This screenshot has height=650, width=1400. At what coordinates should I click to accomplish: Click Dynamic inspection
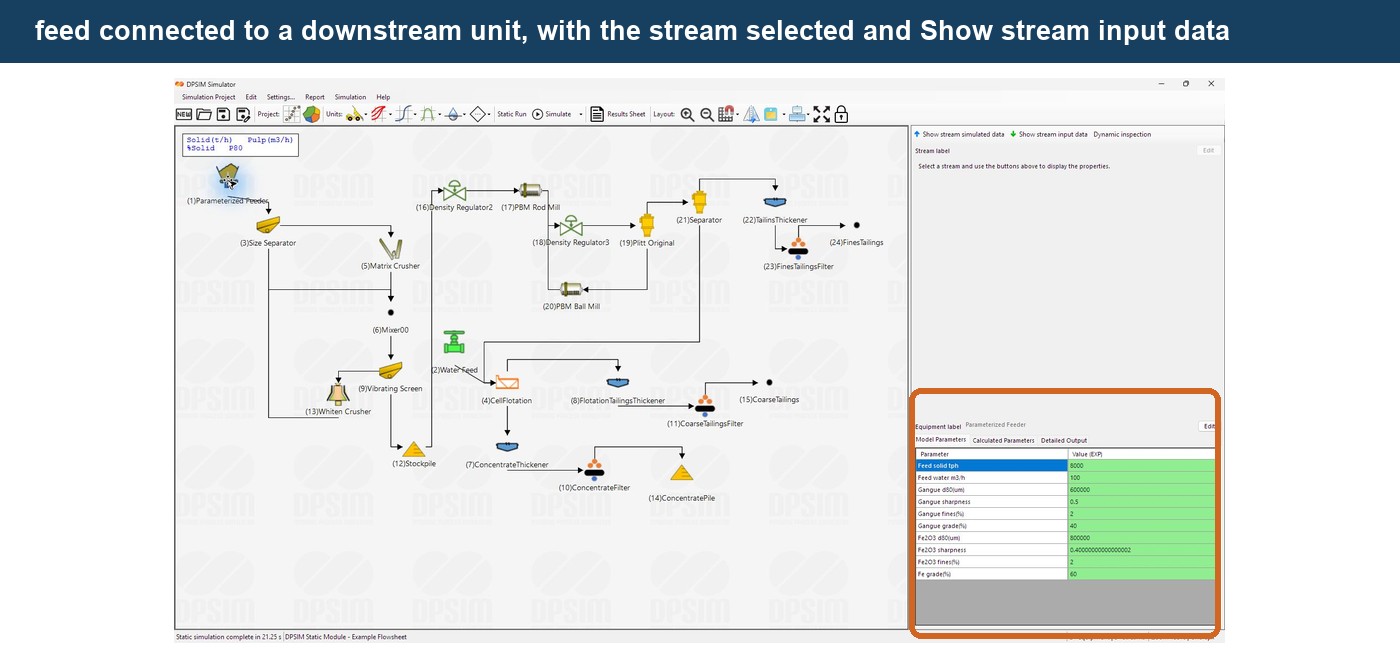click(1122, 134)
